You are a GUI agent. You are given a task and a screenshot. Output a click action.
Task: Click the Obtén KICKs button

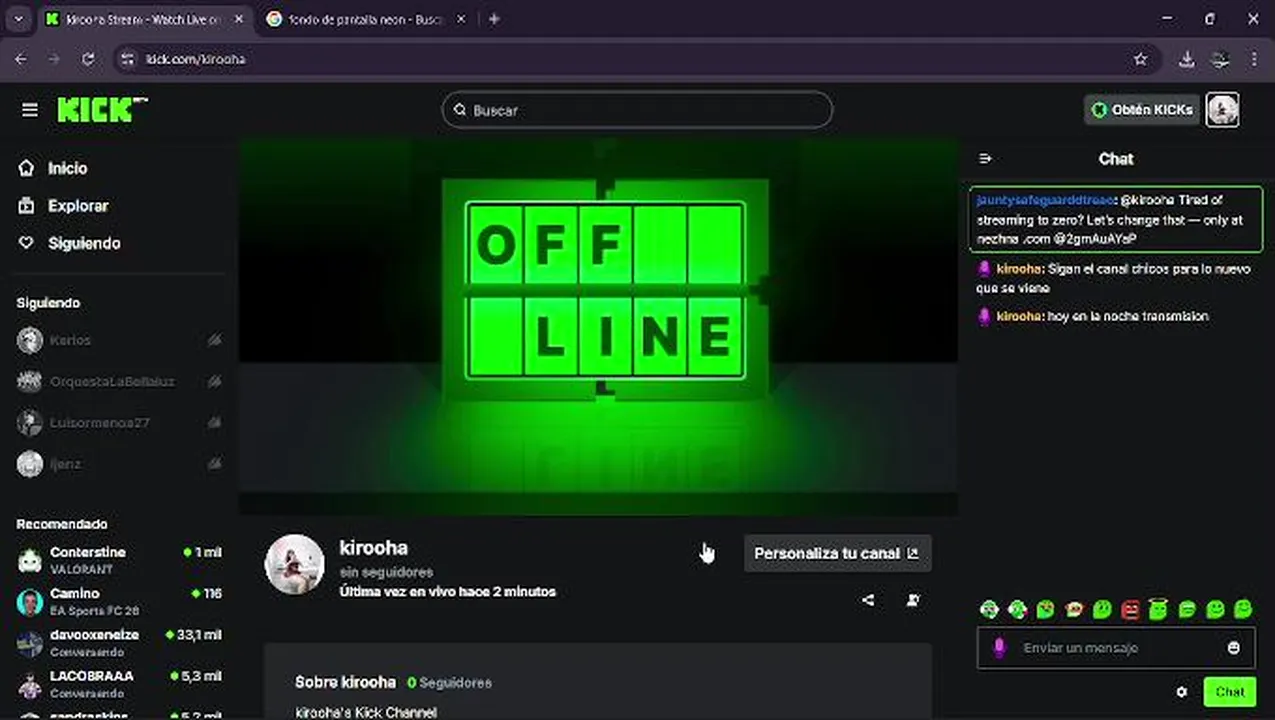coord(1142,110)
